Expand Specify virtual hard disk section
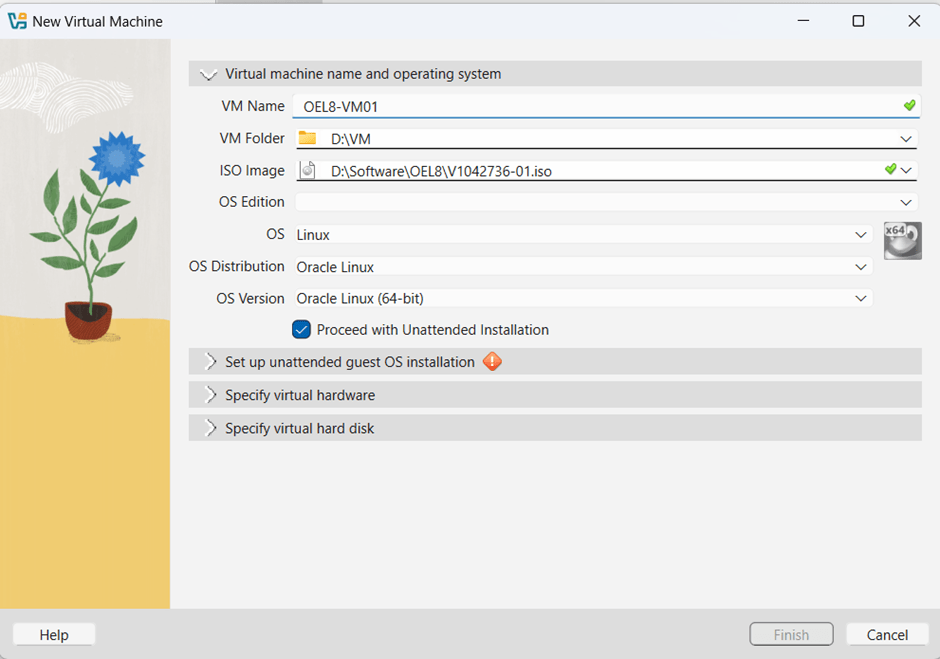940x659 pixels. point(210,428)
